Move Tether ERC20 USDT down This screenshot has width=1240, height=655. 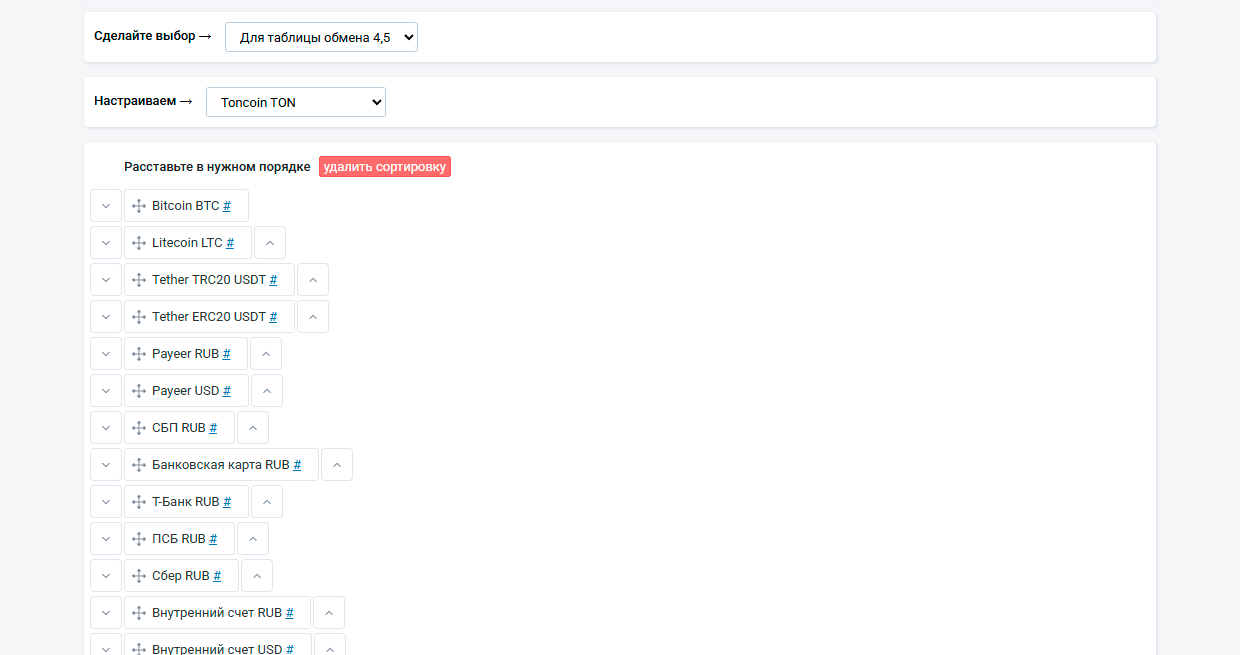pyautogui.click(x=106, y=317)
